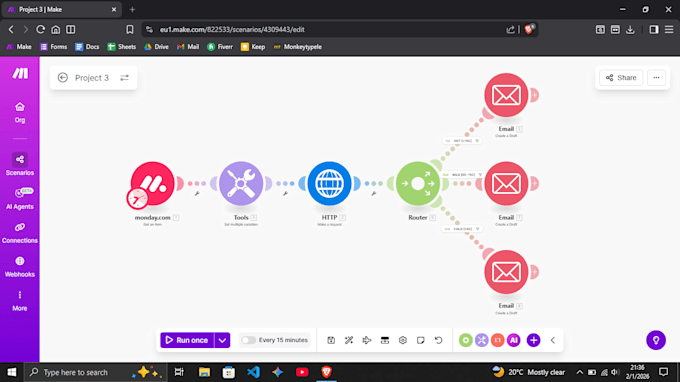The image size is (680, 382).
Task: Open the Fiverr bookmark
Action: [220, 47]
